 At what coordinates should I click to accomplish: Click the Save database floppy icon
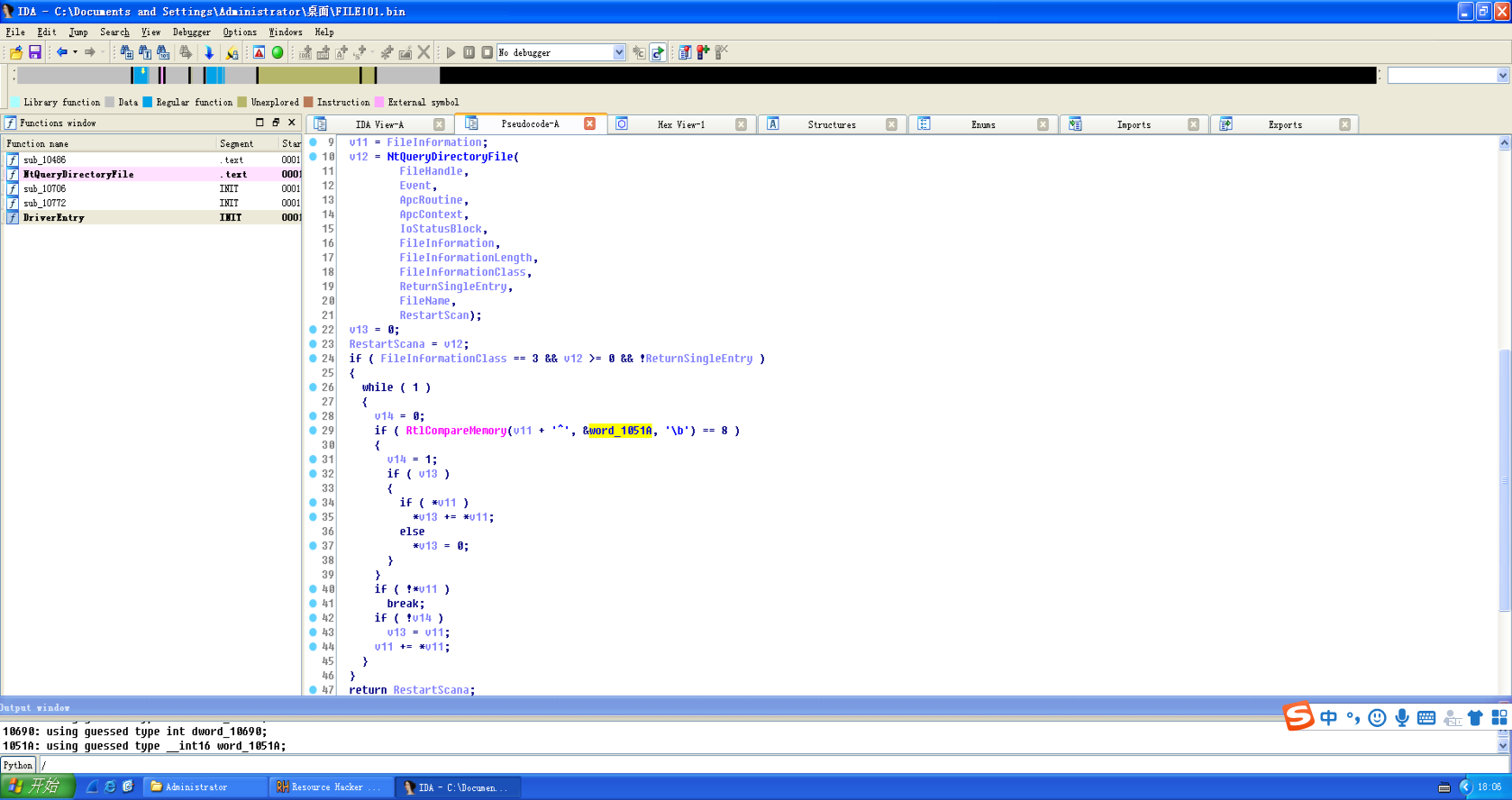click(35, 52)
